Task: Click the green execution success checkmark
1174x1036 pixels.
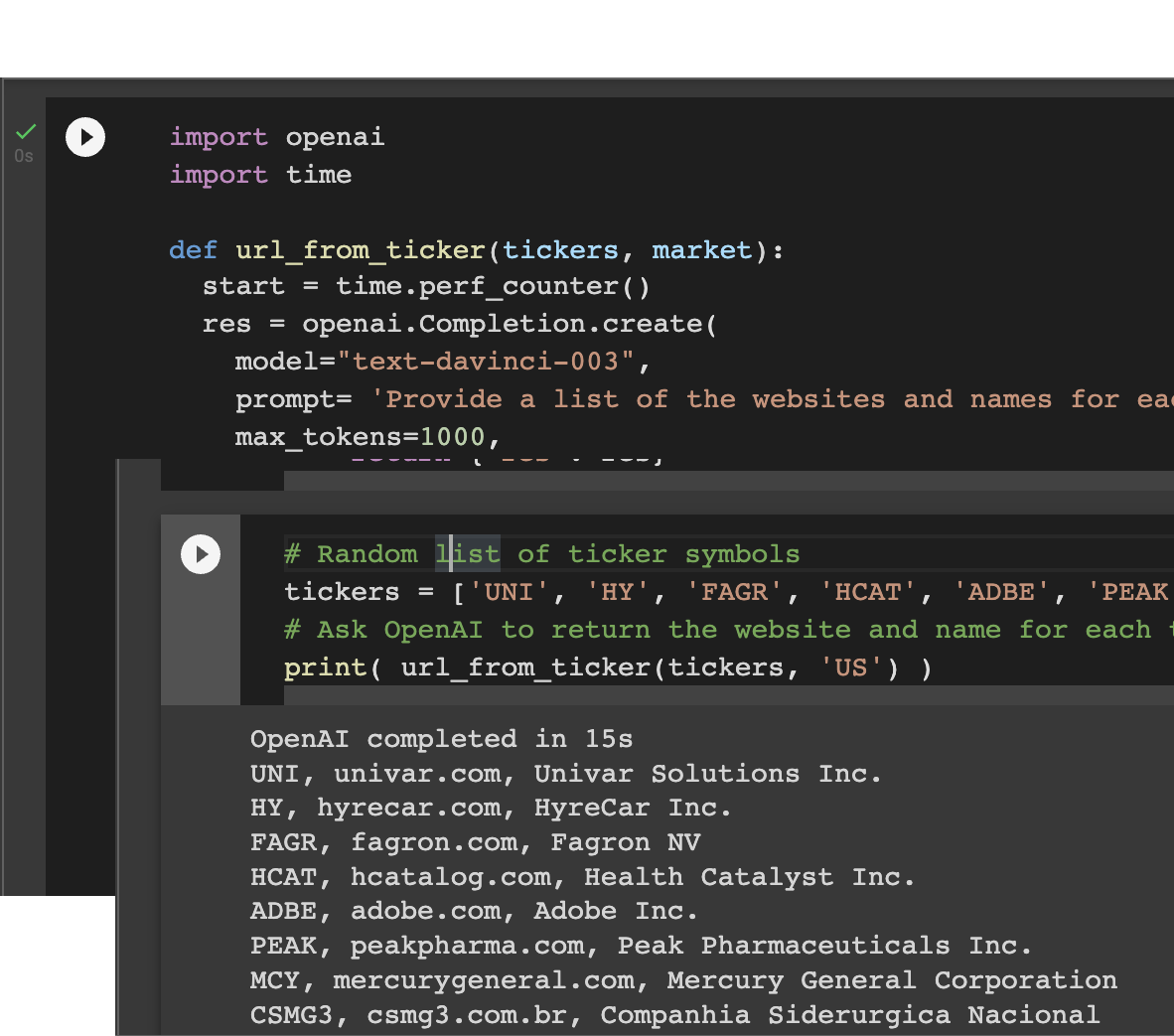Action: point(26,131)
